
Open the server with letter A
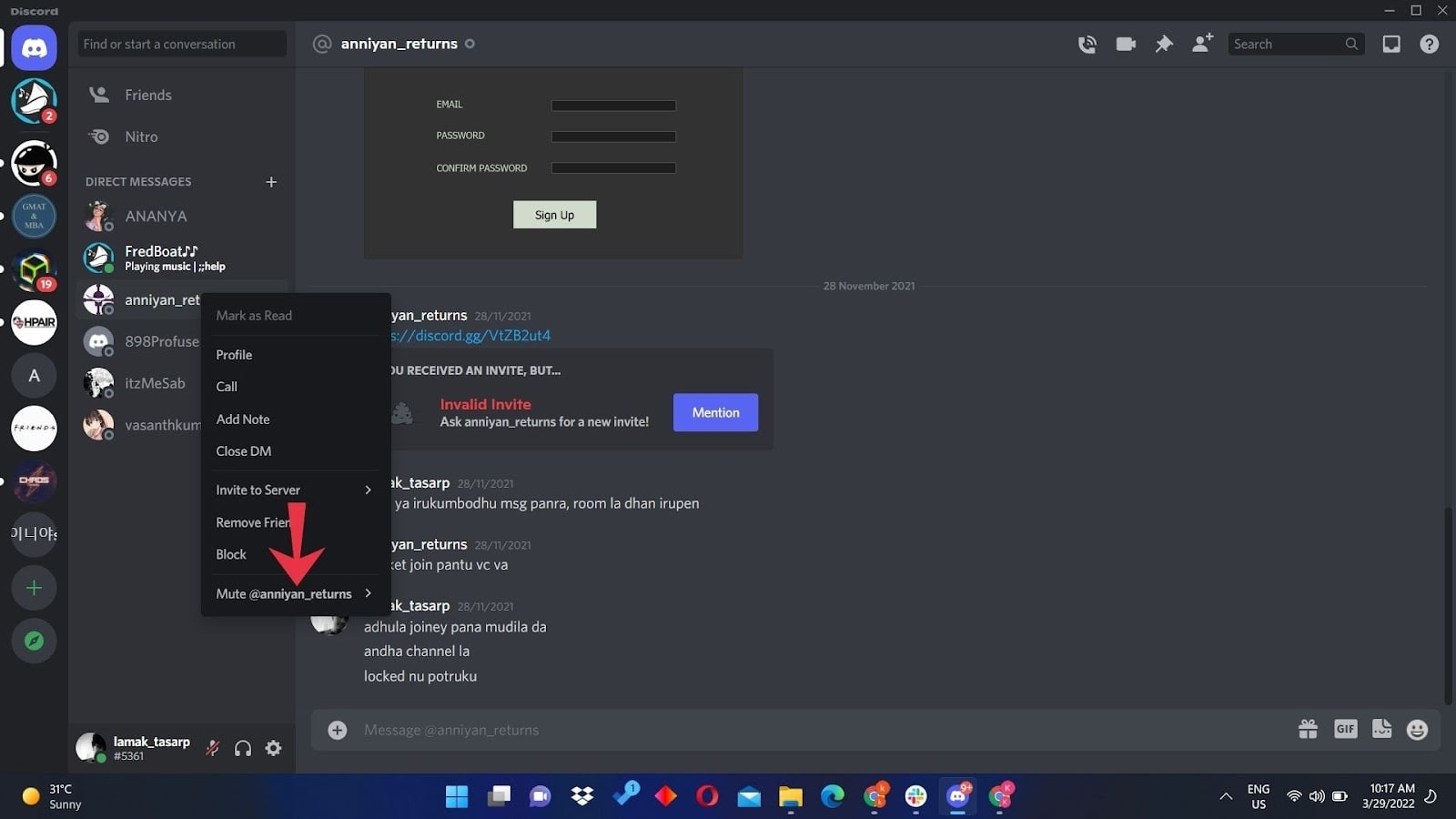35,375
